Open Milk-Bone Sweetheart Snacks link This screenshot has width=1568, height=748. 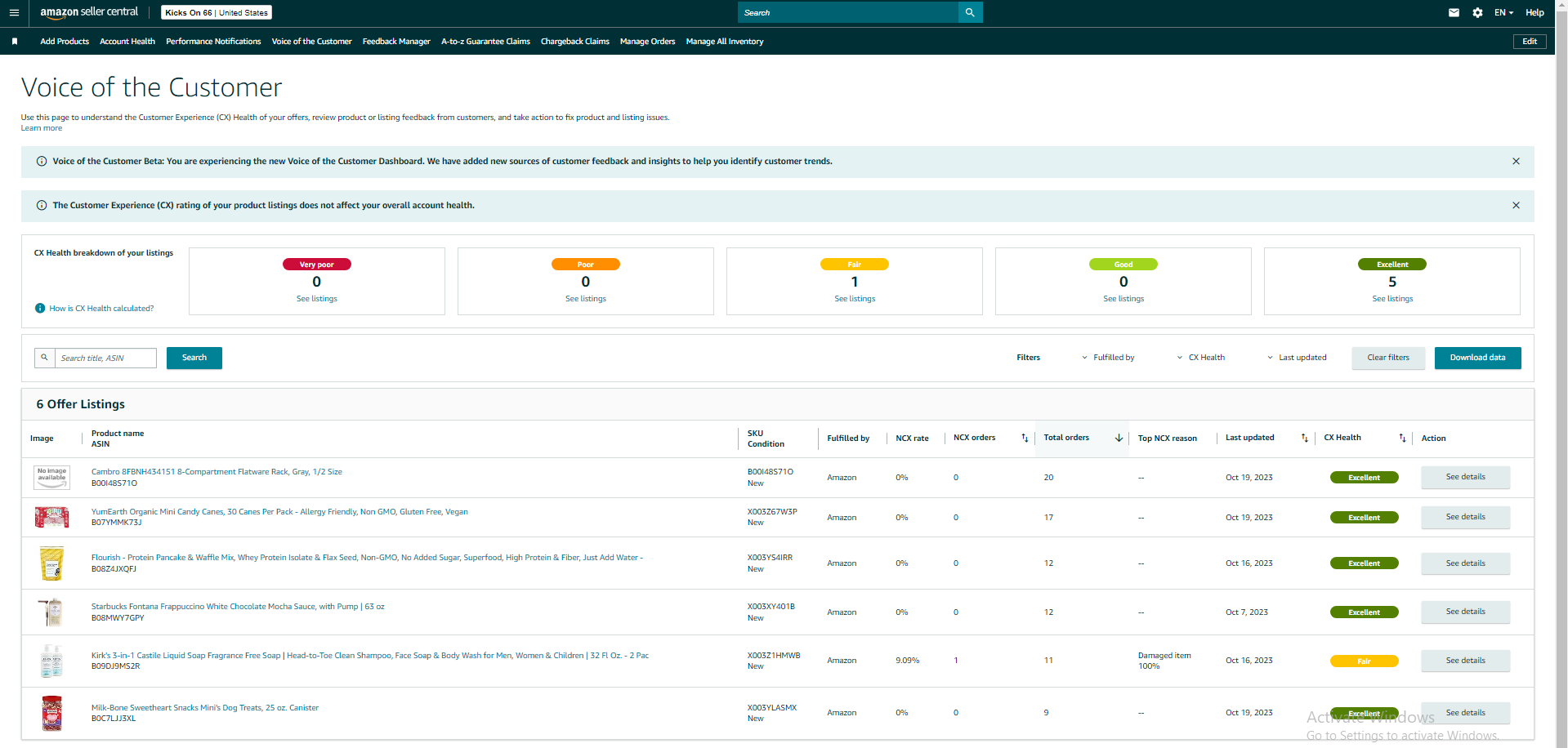point(205,708)
